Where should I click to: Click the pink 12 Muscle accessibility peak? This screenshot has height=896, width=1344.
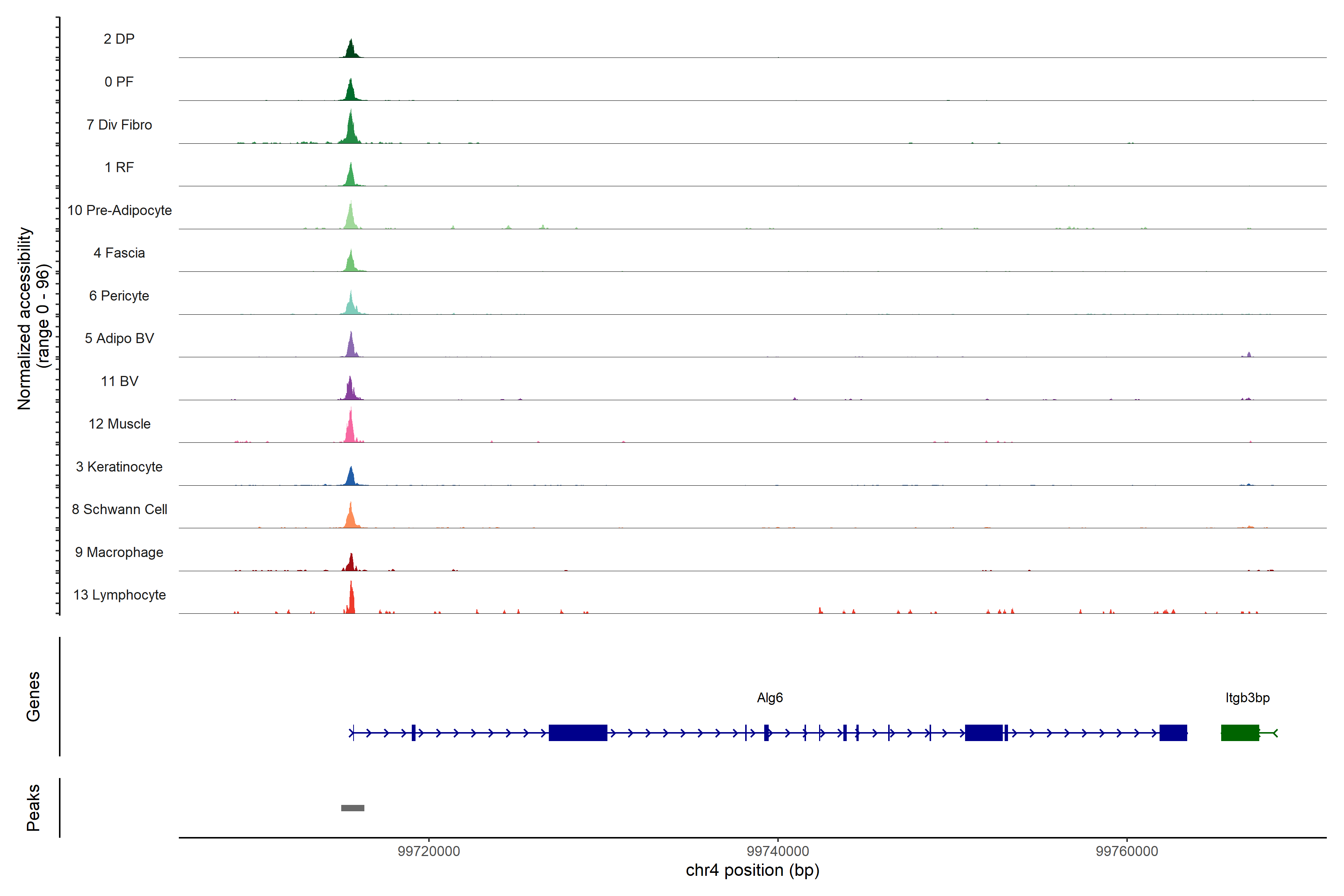[x=350, y=430]
